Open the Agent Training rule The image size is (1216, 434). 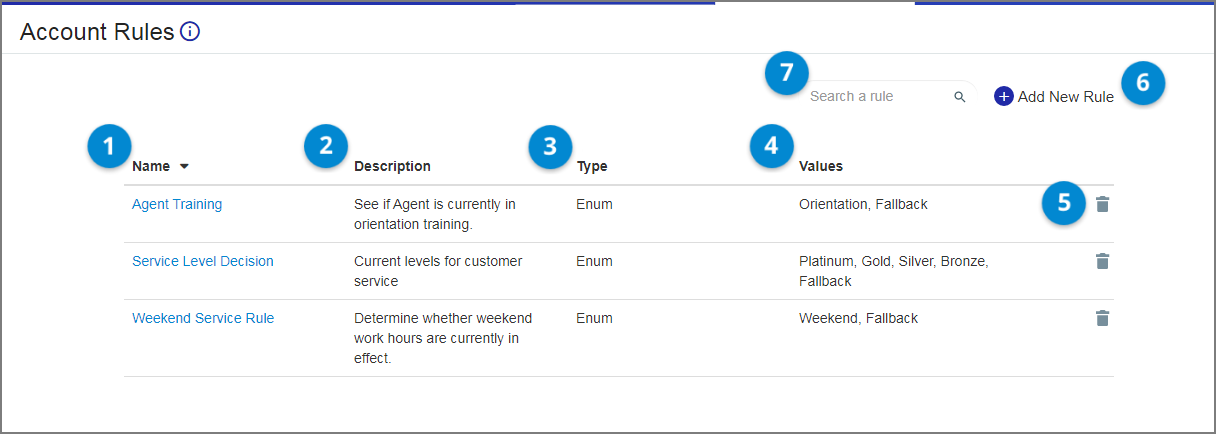(x=177, y=204)
